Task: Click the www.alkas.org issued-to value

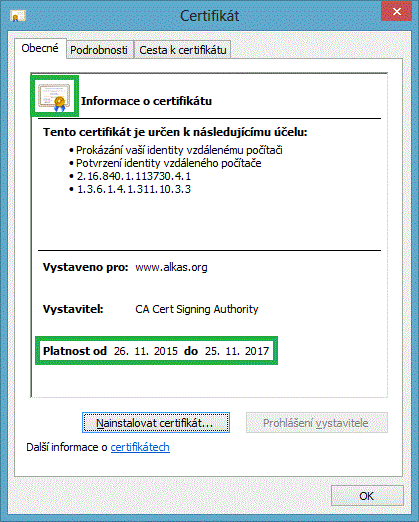Action: point(171,267)
